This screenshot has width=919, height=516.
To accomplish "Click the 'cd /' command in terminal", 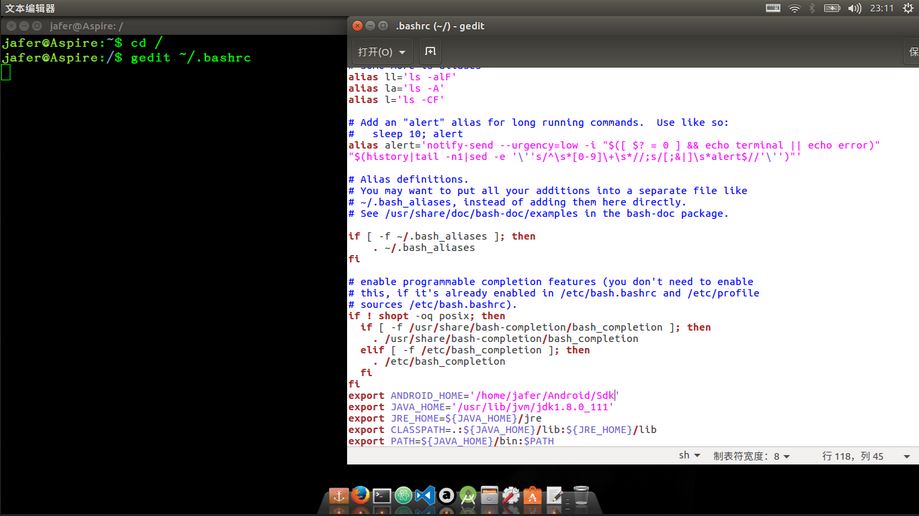I will tap(146, 43).
